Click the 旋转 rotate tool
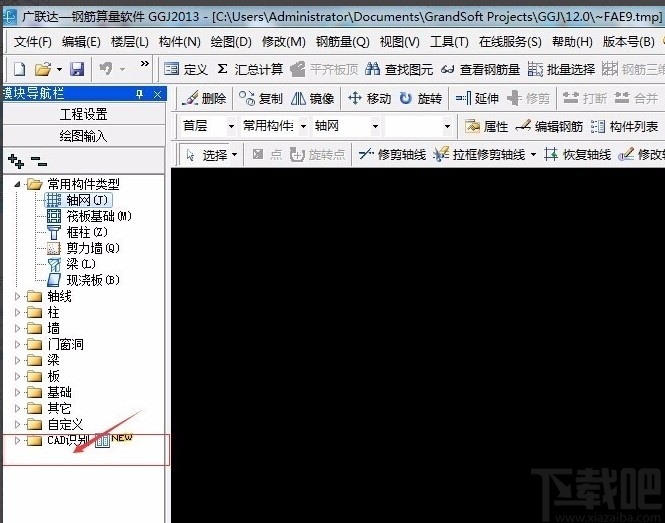Screen dimensions: 665x523 421,98
